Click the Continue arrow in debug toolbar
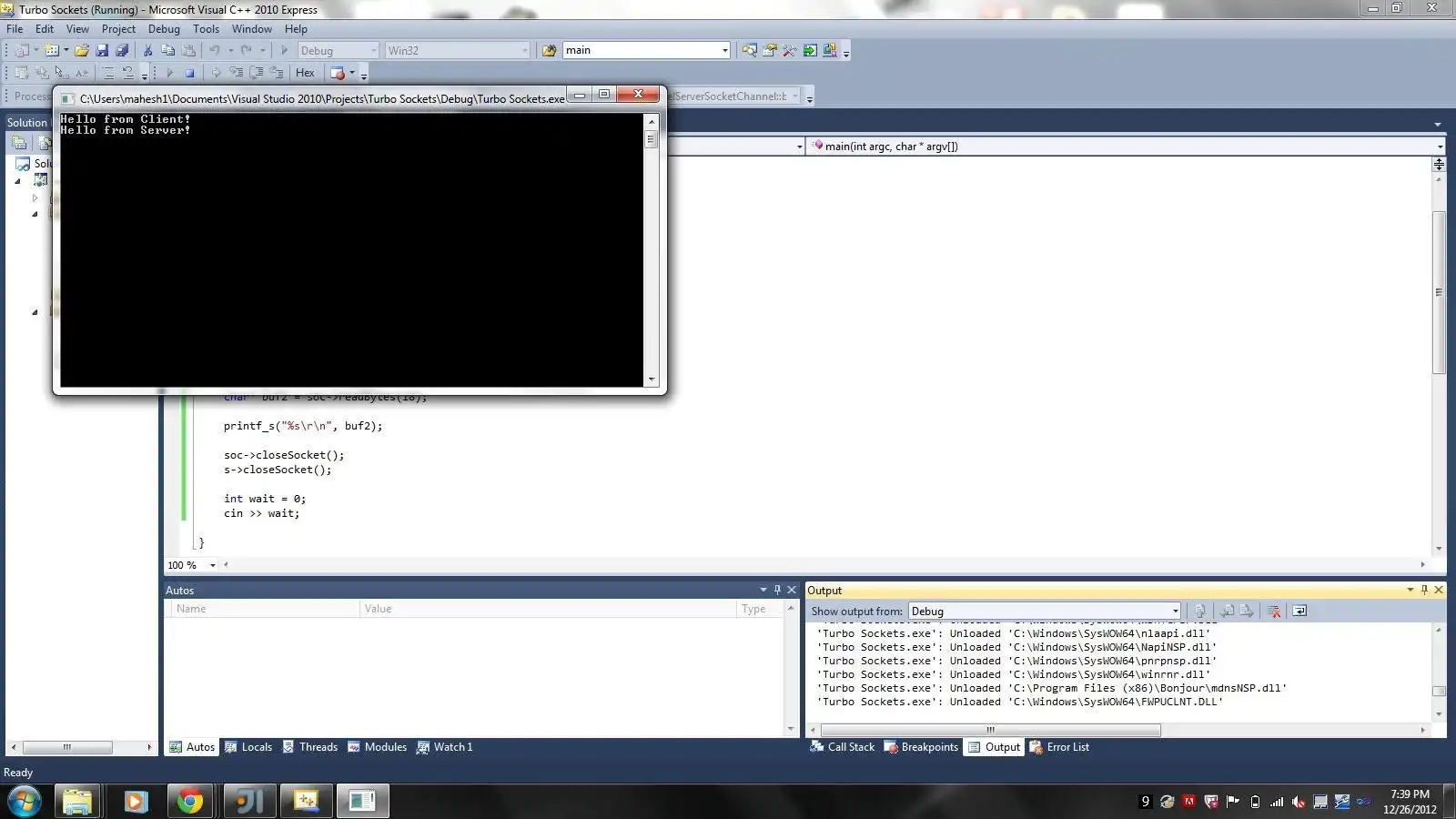Viewport: 1456px width, 819px height. (169, 73)
